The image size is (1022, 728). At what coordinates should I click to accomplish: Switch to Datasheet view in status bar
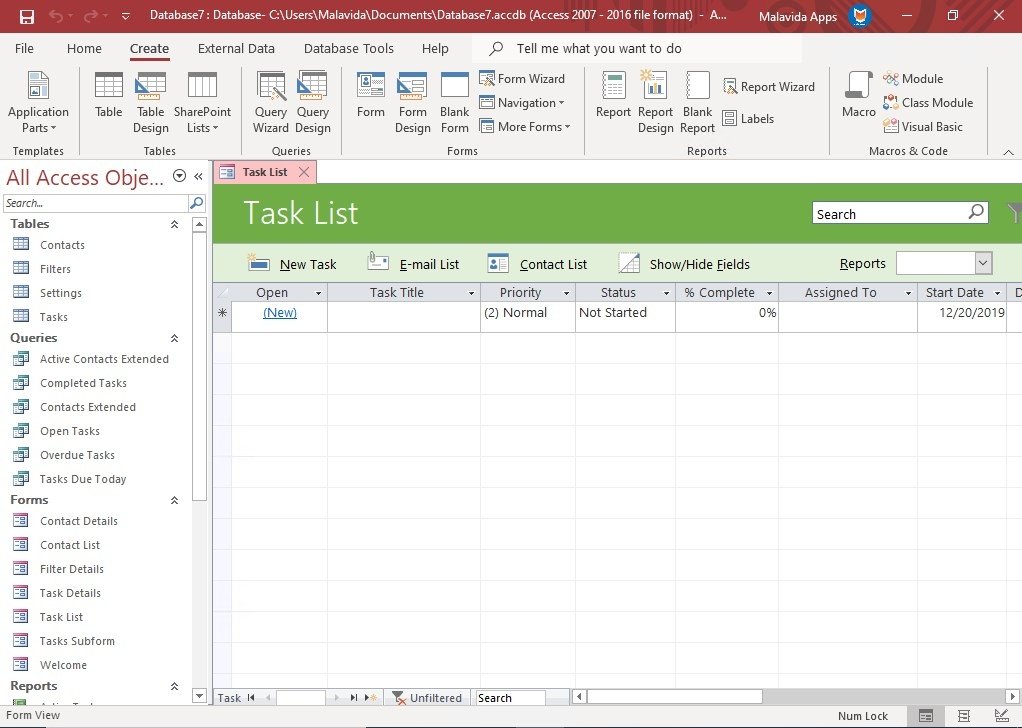(x=963, y=716)
